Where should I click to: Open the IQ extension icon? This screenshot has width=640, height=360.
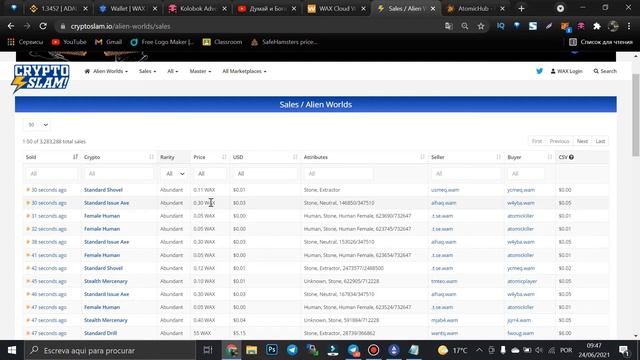coord(501,26)
